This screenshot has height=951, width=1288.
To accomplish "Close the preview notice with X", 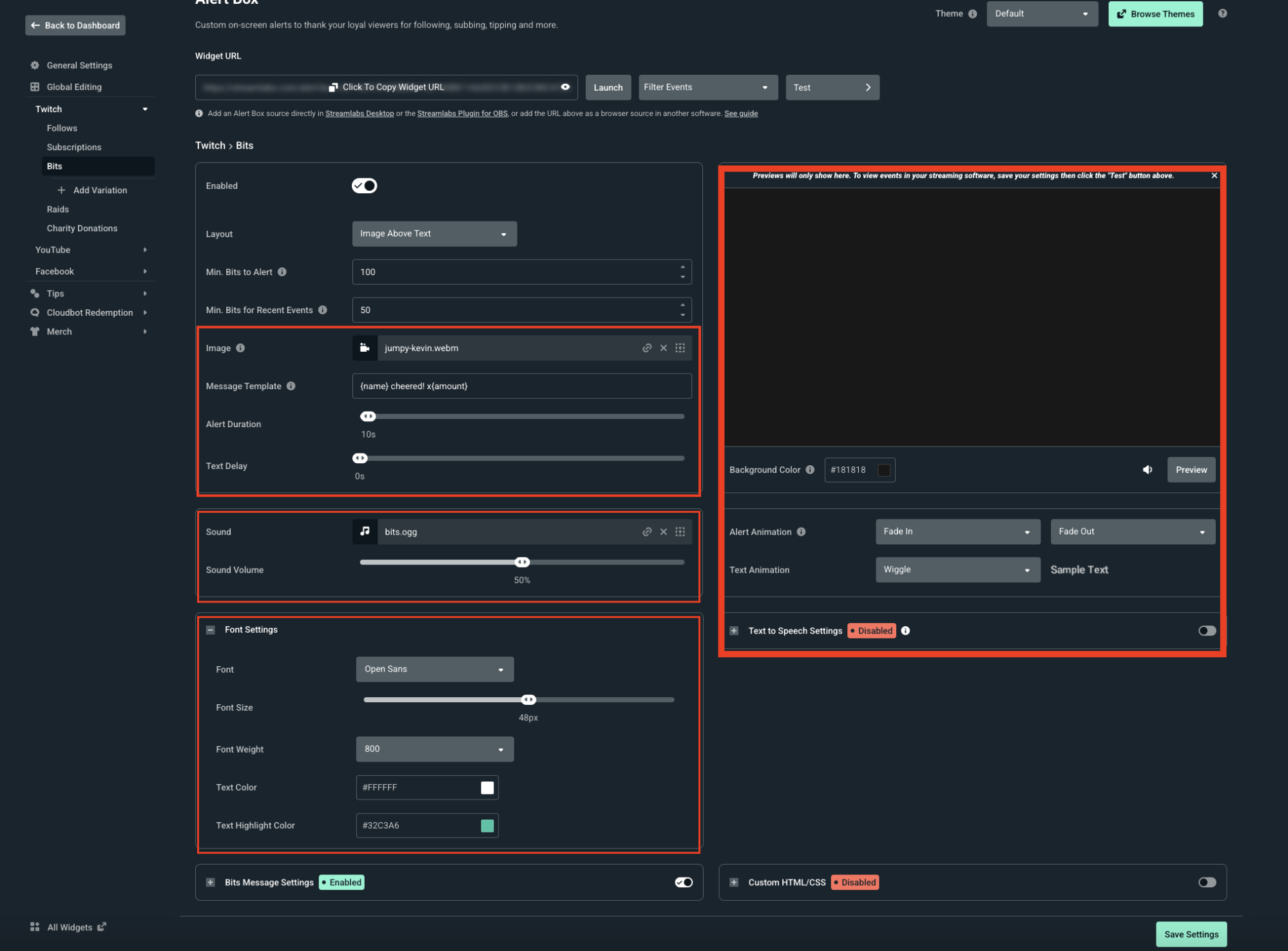I will [1214, 175].
